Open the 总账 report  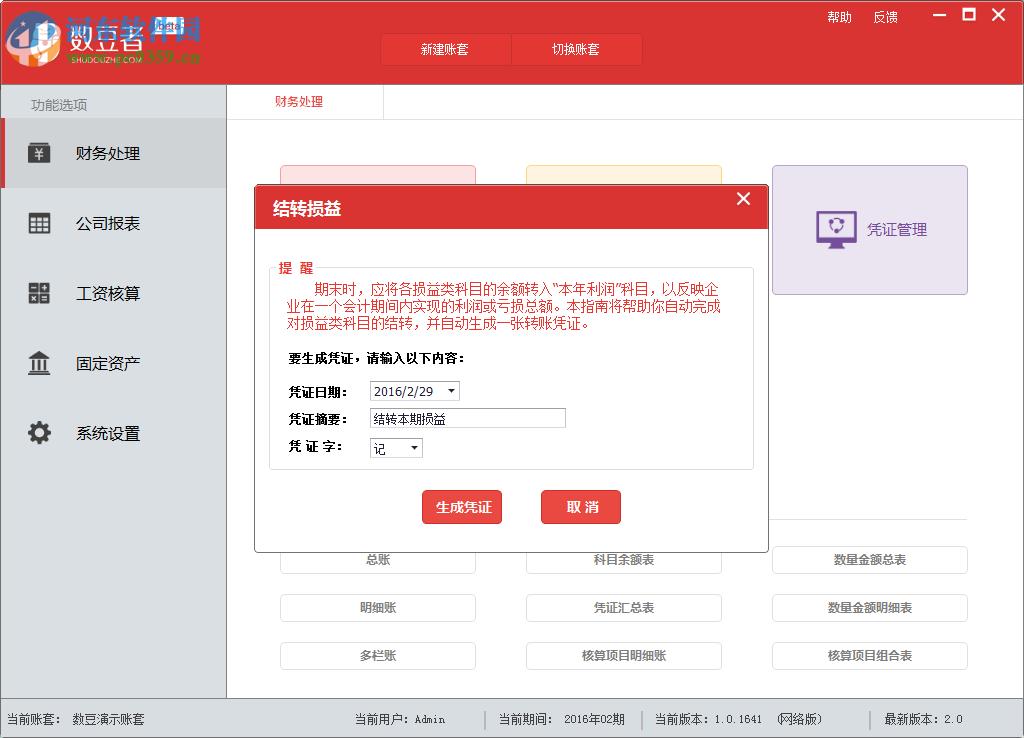click(377, 559)
